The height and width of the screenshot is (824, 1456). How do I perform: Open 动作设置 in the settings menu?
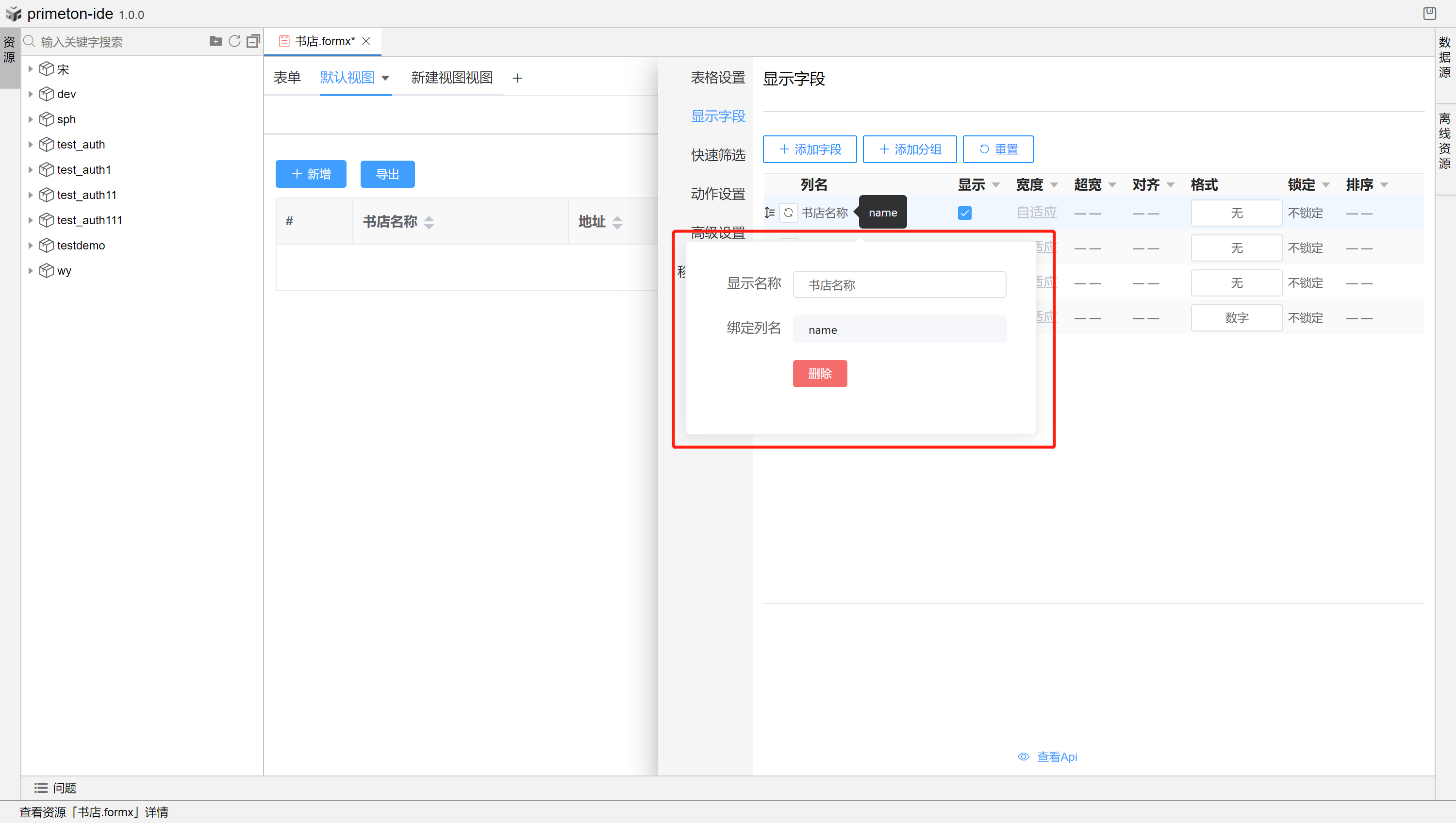(717, 194)
